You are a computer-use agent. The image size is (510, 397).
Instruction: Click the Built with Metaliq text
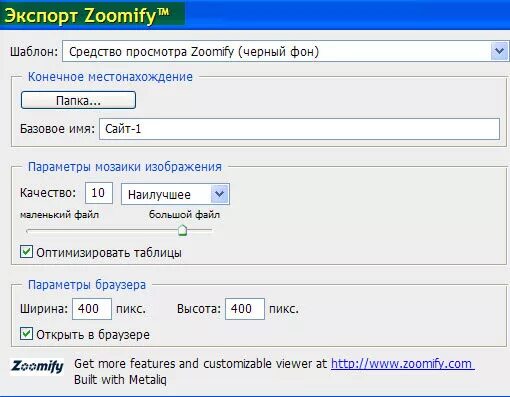120,380
